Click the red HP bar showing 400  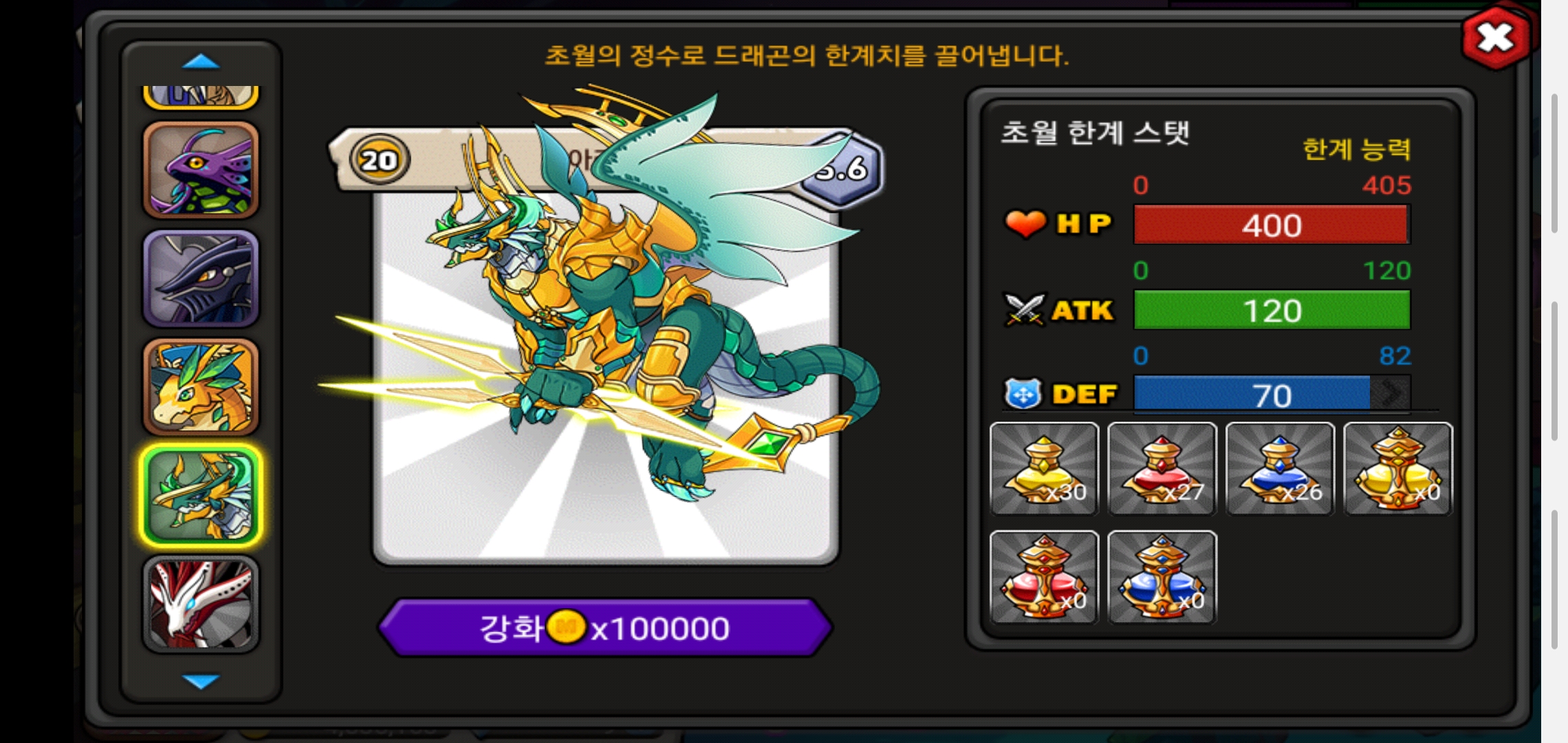pos(1272,225)
